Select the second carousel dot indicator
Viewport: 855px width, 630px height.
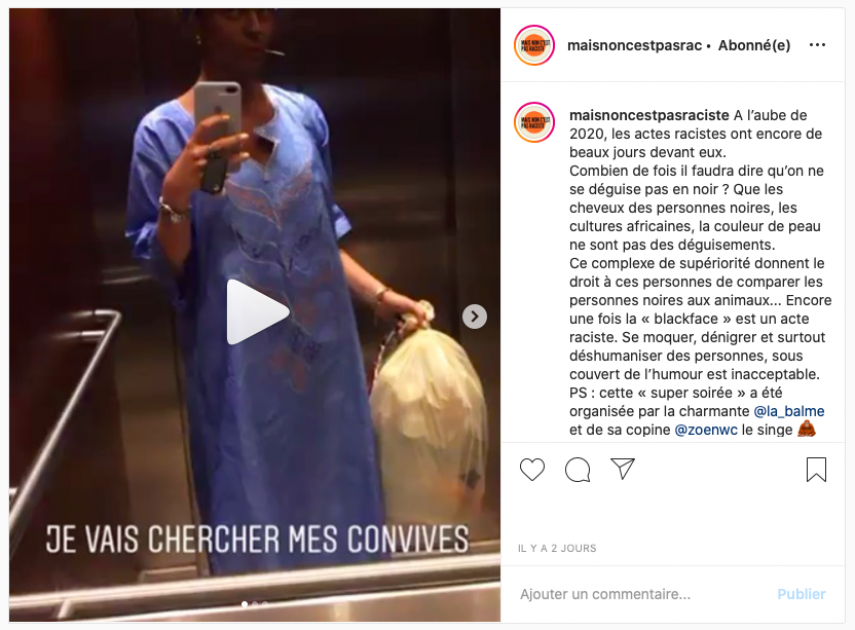point(255,604)
